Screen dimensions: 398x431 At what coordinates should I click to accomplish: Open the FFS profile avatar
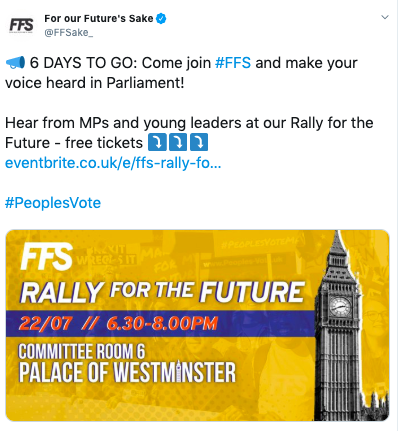(x=21, y=25)
